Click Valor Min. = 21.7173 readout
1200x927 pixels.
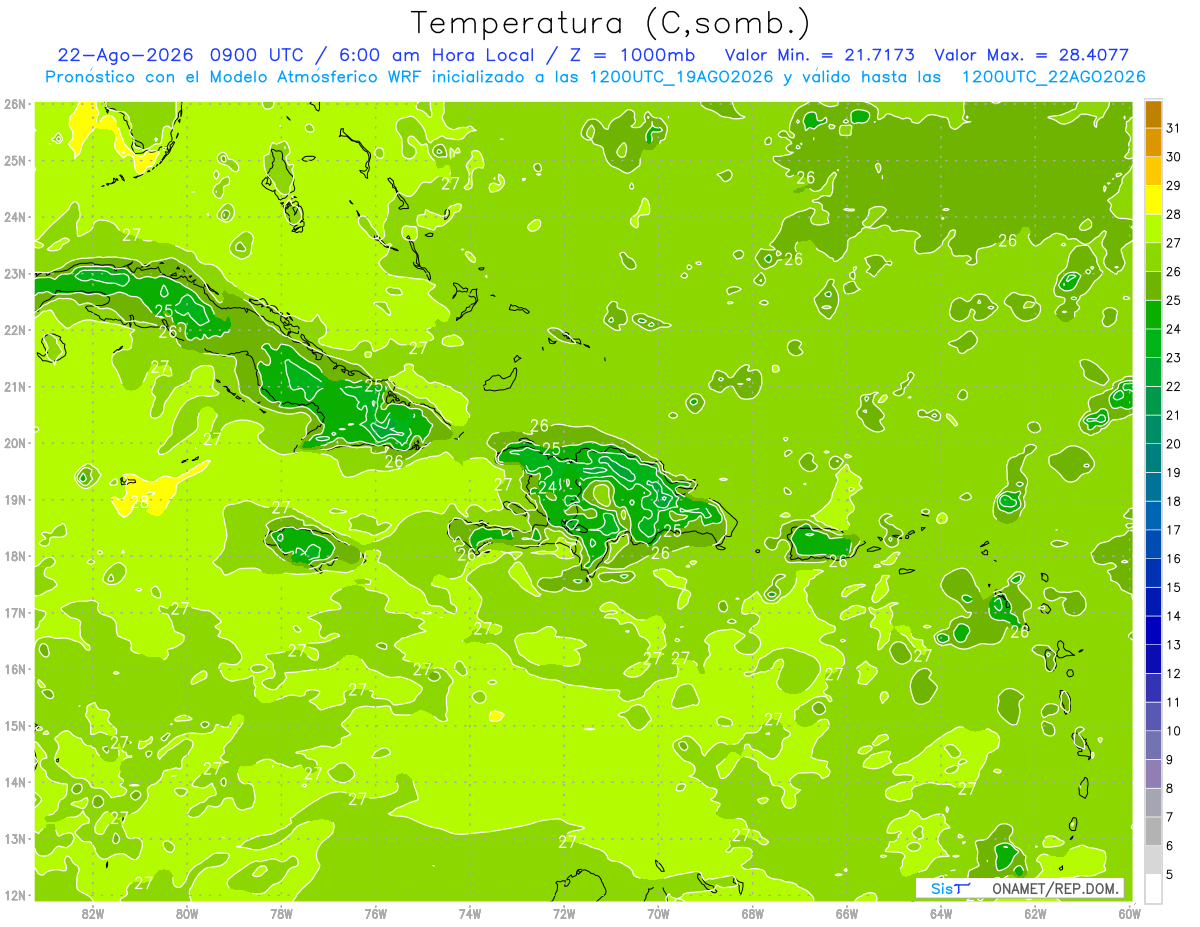(819, 55)
